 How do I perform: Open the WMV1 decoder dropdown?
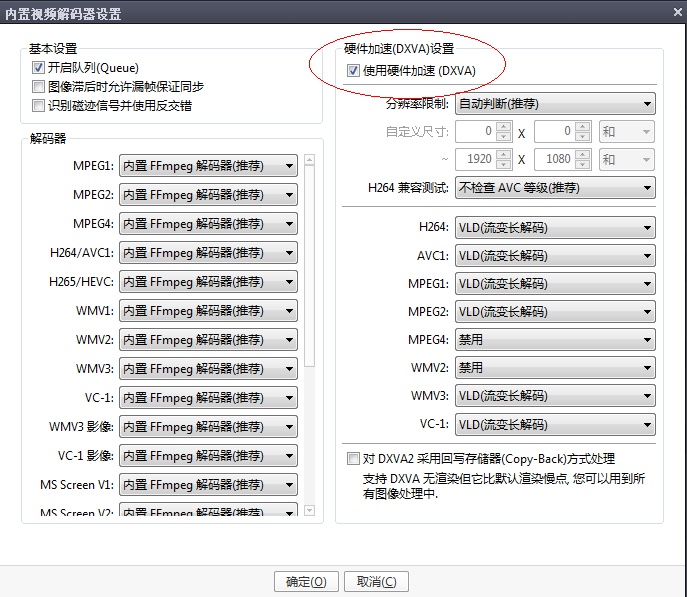[209, 311]
